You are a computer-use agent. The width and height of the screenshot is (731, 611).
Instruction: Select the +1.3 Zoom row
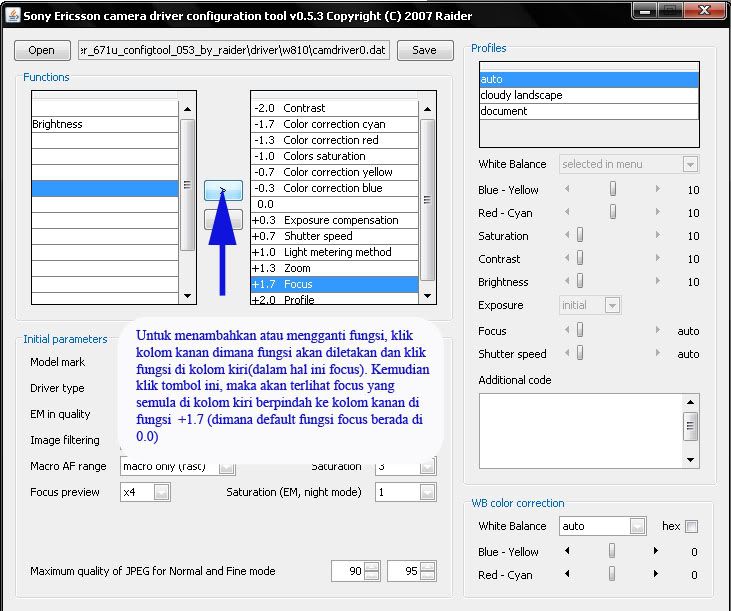[334, 268]
